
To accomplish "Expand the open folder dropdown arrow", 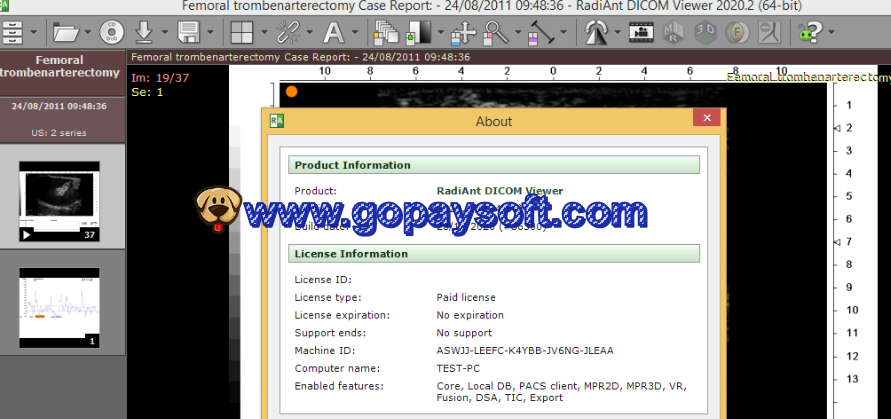I will (x=88, y=32).
